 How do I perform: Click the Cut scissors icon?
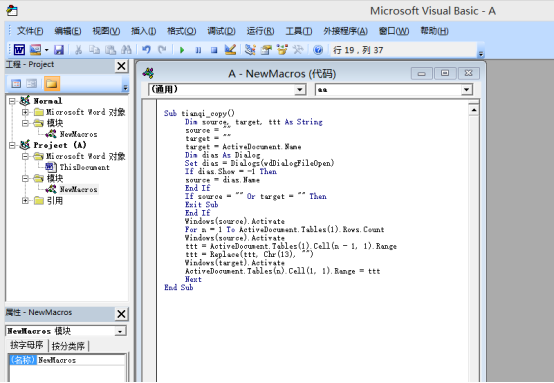coord(78,50)
